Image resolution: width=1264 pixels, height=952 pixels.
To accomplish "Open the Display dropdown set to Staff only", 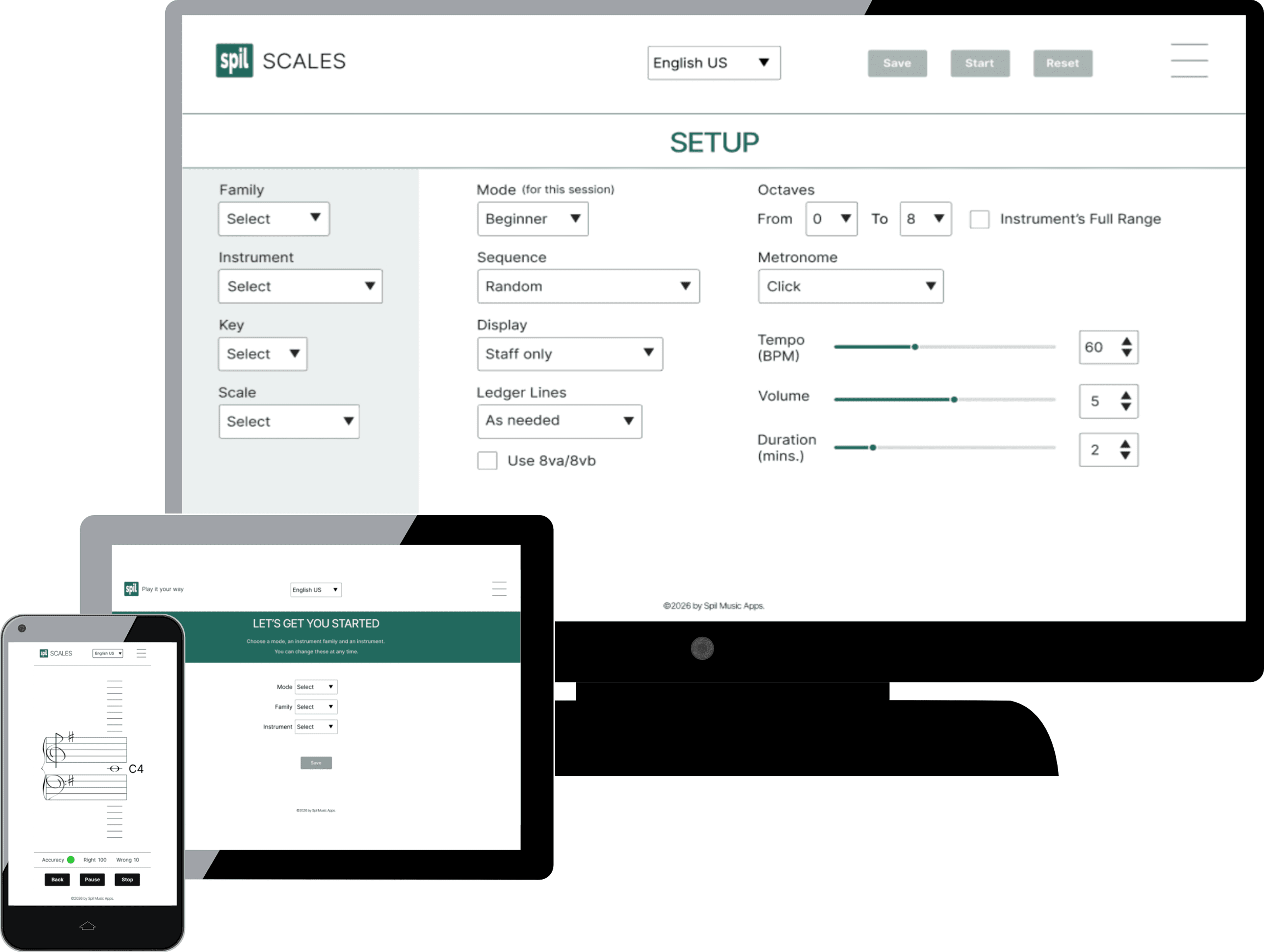I will [x=570, y=354].
